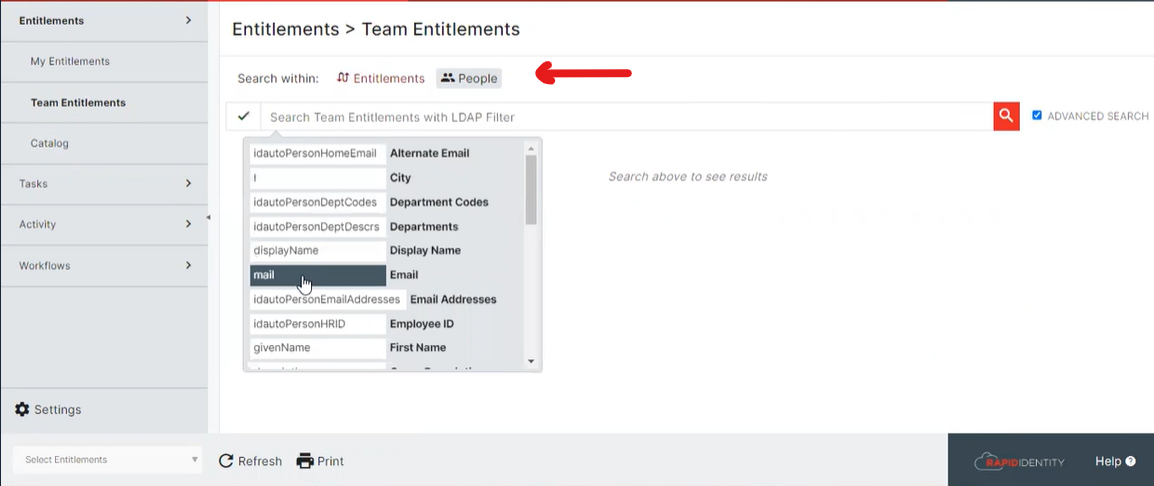The height and width of the screenshot is (486, 1154).
Task: Click the People scope icon
Action: pos(447,77)
